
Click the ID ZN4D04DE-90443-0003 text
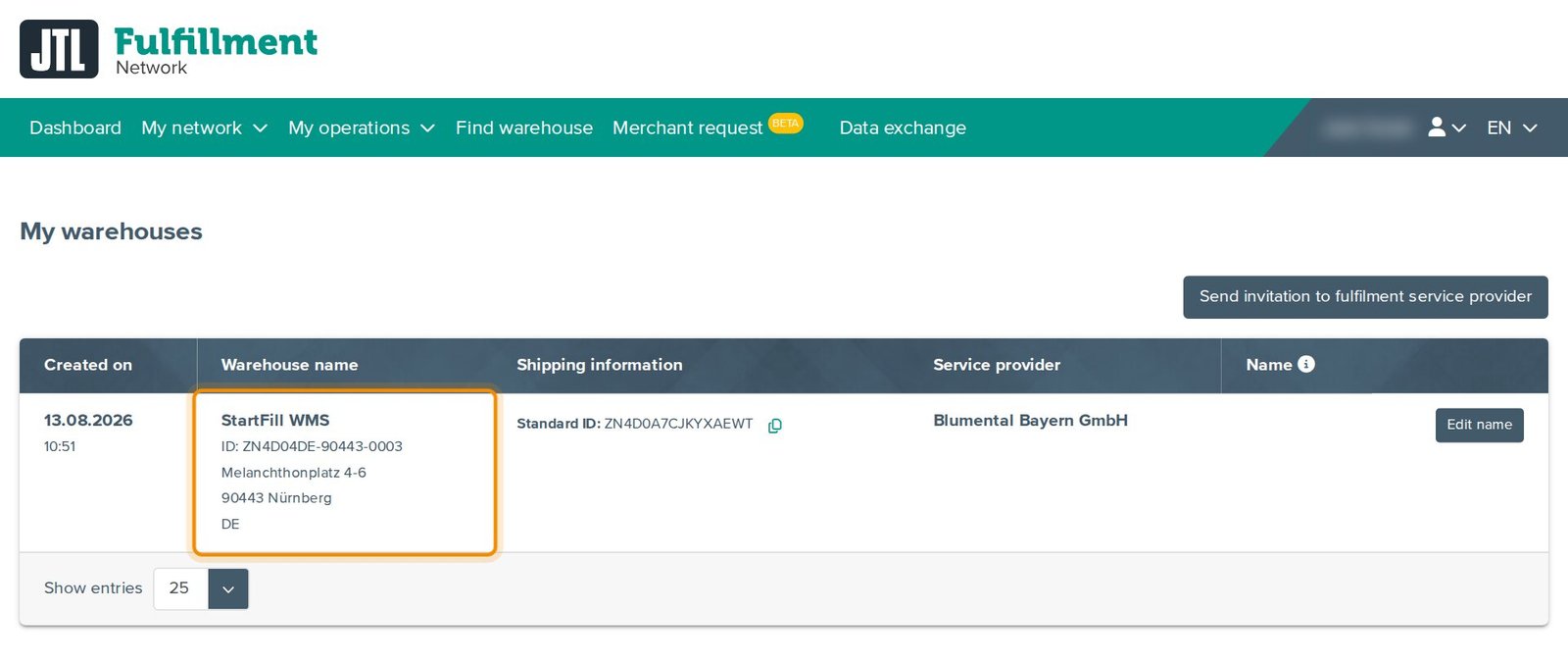click(x=312, y=446)
